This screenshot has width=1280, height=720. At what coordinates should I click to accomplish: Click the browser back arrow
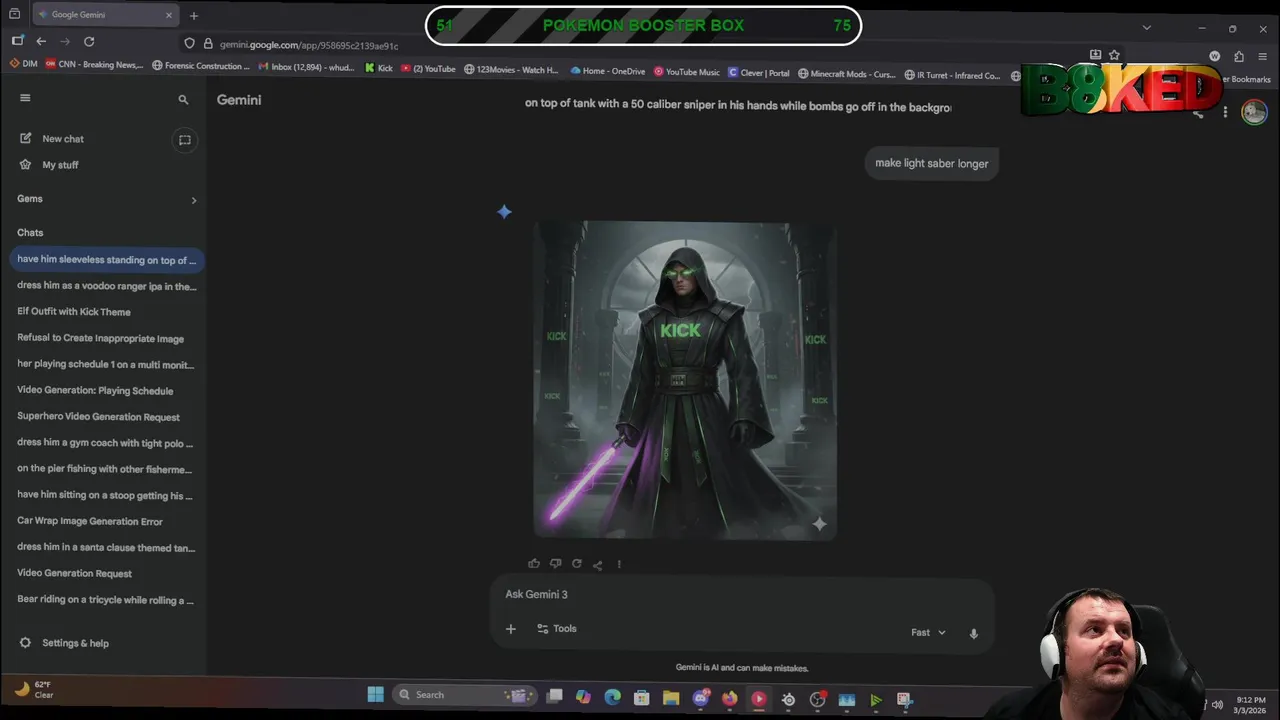(x=41, y=41)
